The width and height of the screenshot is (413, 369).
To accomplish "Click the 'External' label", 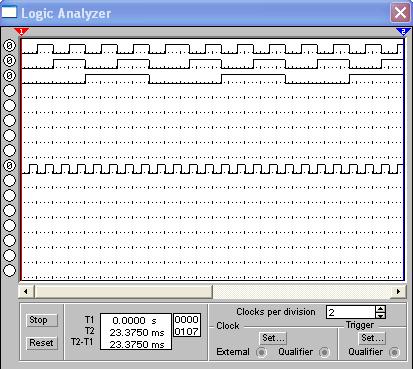I will tap(233, 352).
